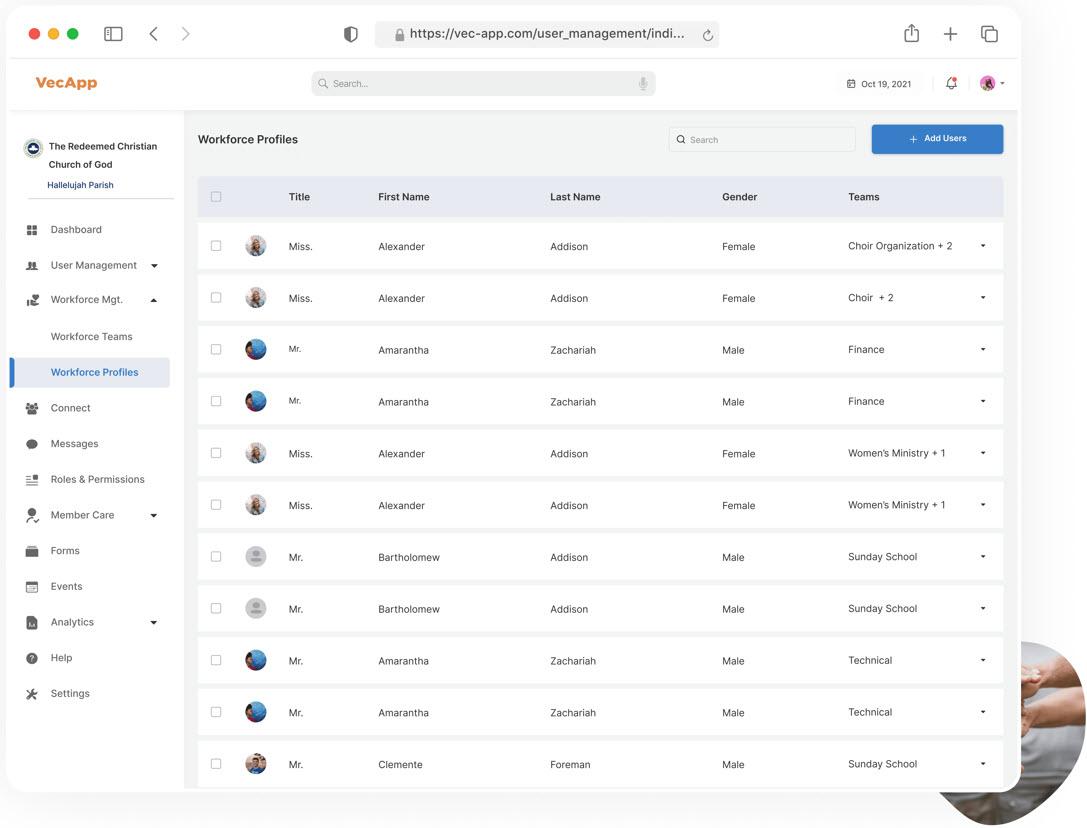The width and height of the screenshot is (1087, 828).
Task: Tick the select-all checkbox in table header
Action: (216, 197)
